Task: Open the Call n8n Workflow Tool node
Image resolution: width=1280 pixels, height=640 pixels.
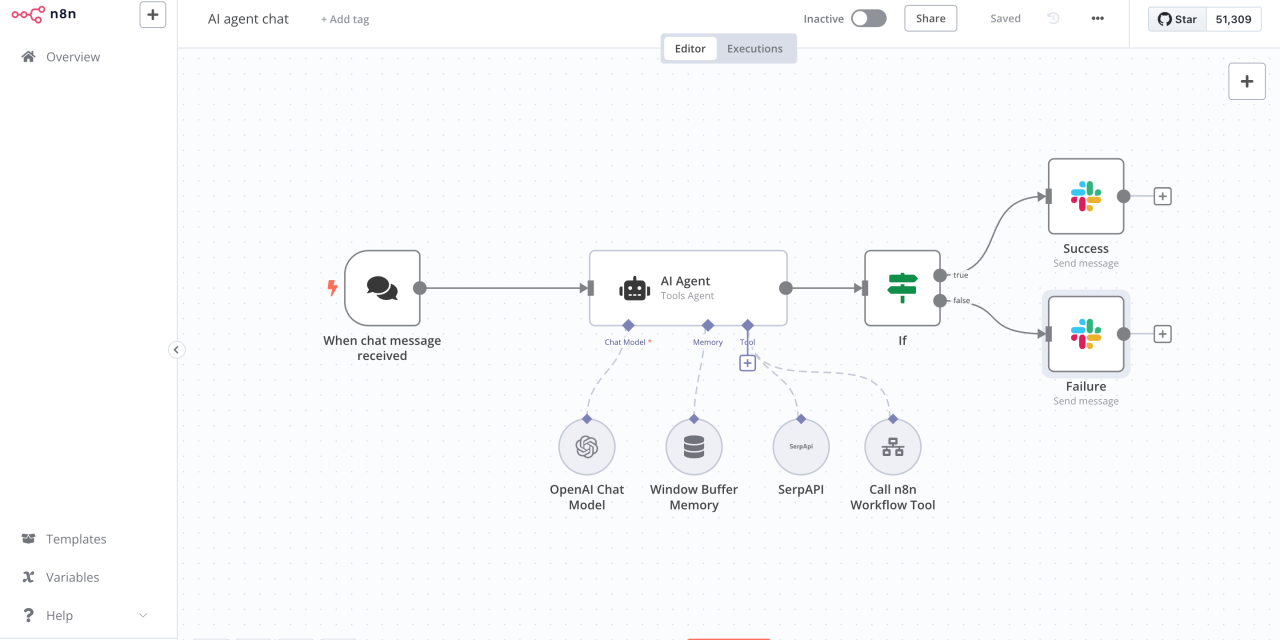Action: 892,446
